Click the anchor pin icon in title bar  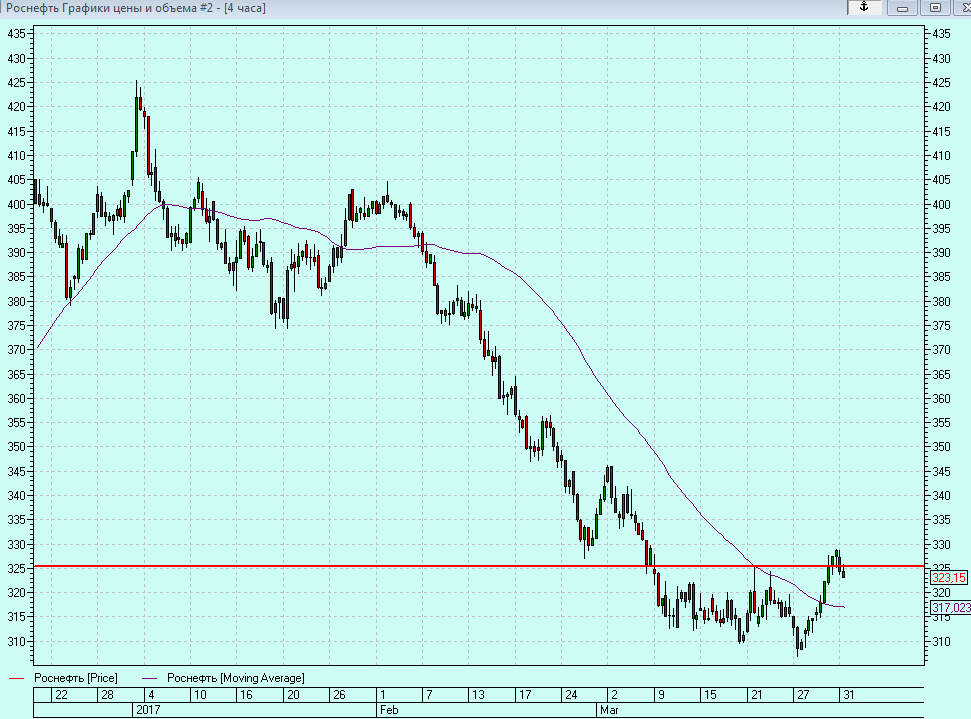click(x=864, y=7)
